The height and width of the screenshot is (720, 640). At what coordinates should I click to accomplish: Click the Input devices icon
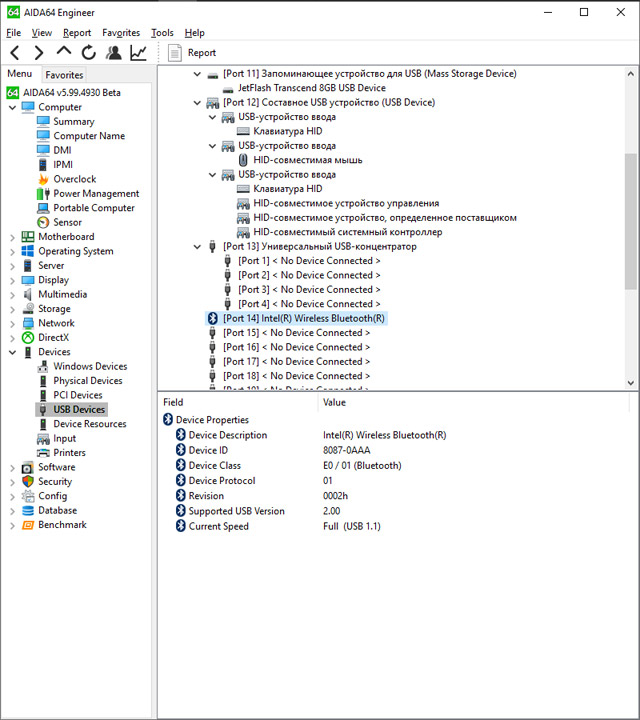click(43, 439)
